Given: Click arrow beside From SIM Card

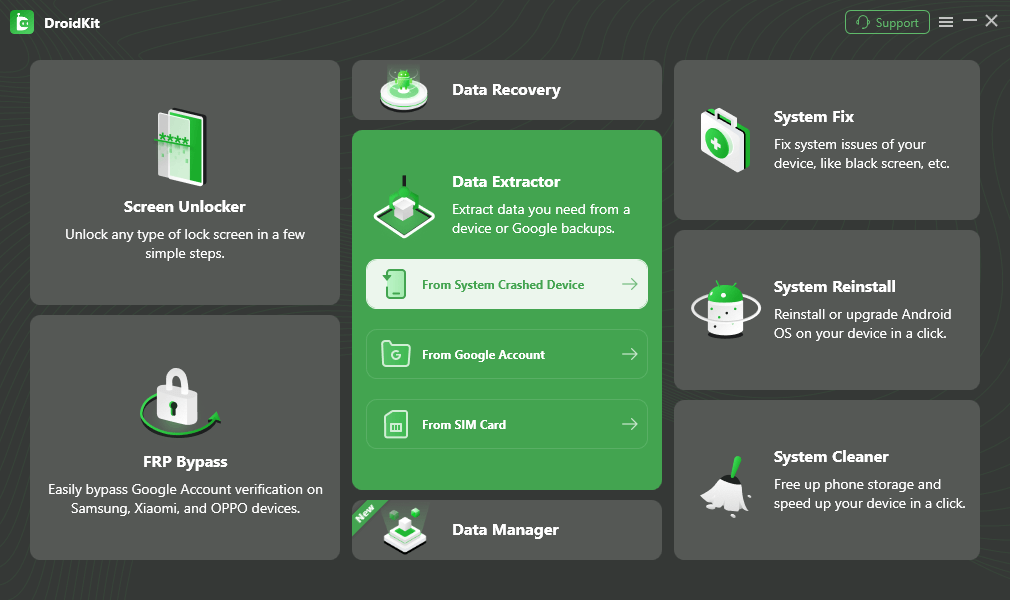Looking at the screenshot, I should tap(630, 424).
